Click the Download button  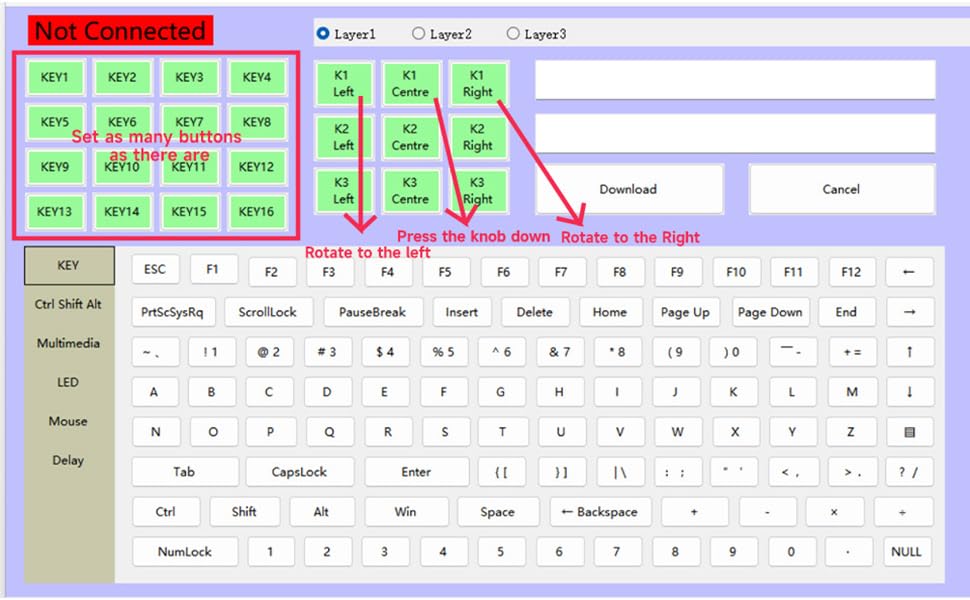(x=628, y=189)
